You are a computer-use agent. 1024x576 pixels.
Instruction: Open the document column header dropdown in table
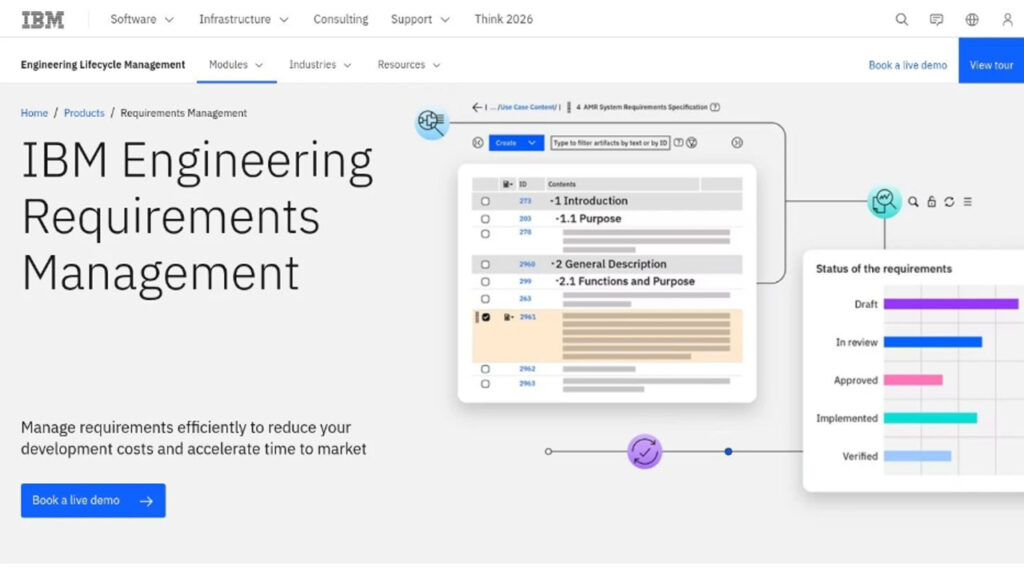click(507, 185)
